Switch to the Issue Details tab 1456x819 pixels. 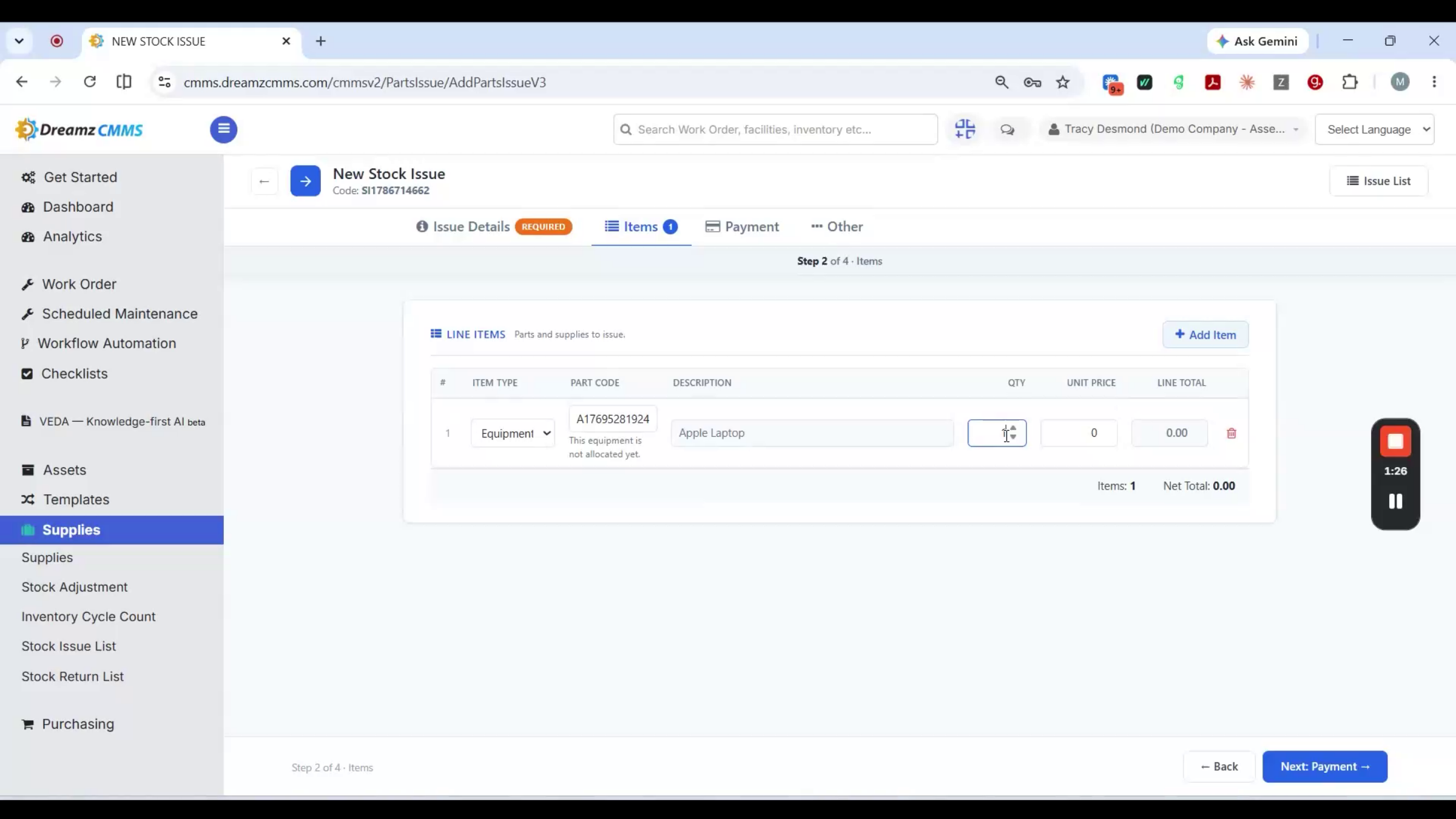[494, 226]
